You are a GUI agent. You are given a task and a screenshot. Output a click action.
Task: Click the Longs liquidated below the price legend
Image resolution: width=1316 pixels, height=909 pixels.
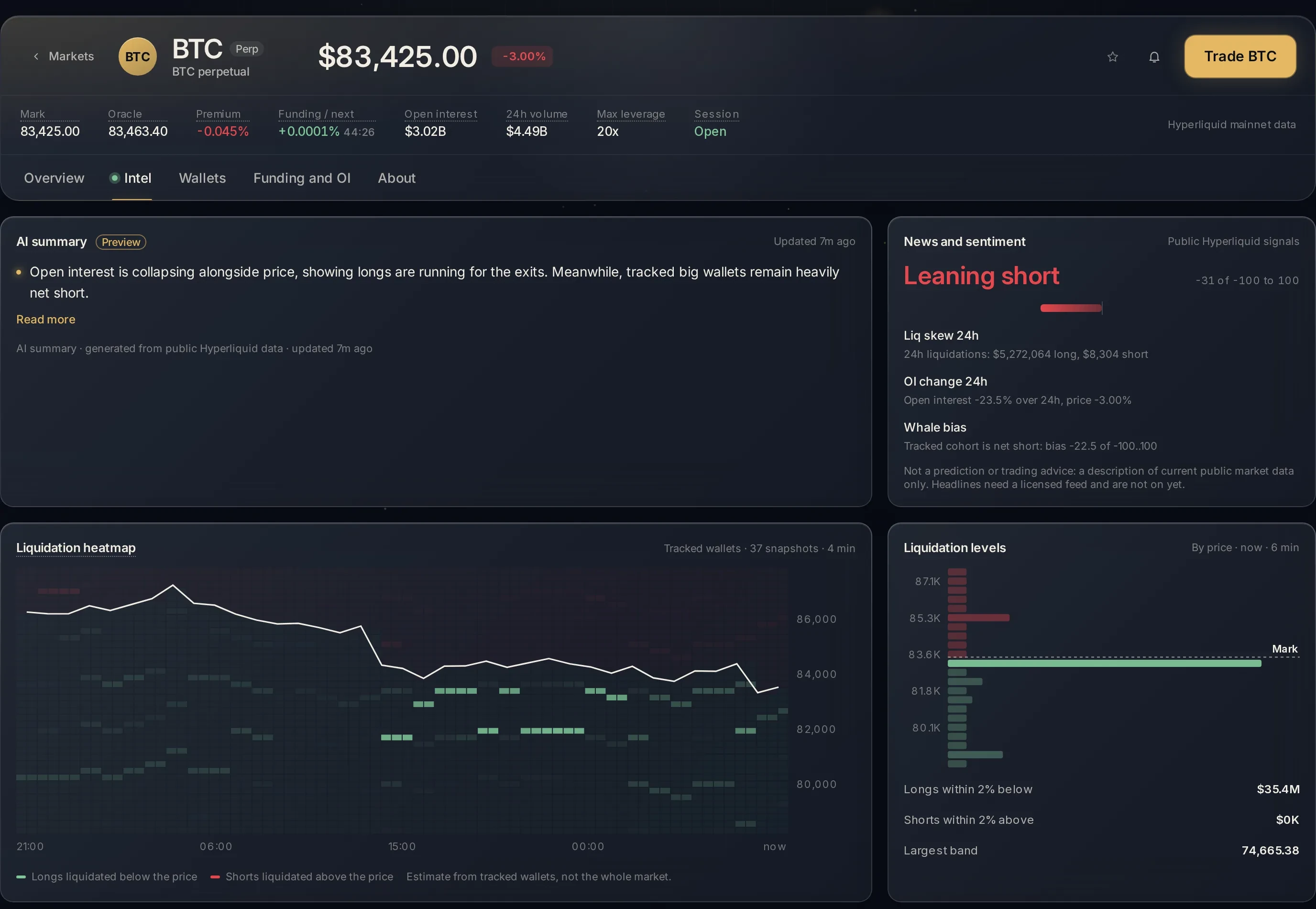click(107, 876)
